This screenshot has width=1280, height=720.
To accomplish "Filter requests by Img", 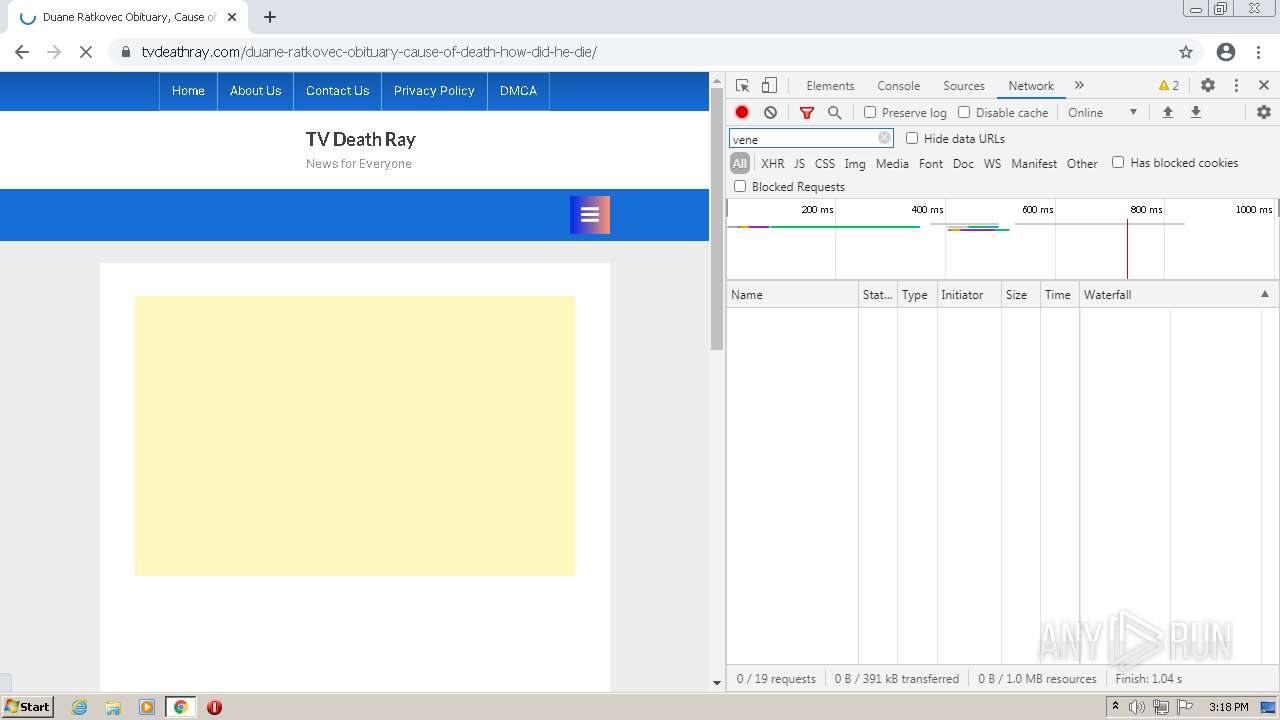I will click(855, 163).
